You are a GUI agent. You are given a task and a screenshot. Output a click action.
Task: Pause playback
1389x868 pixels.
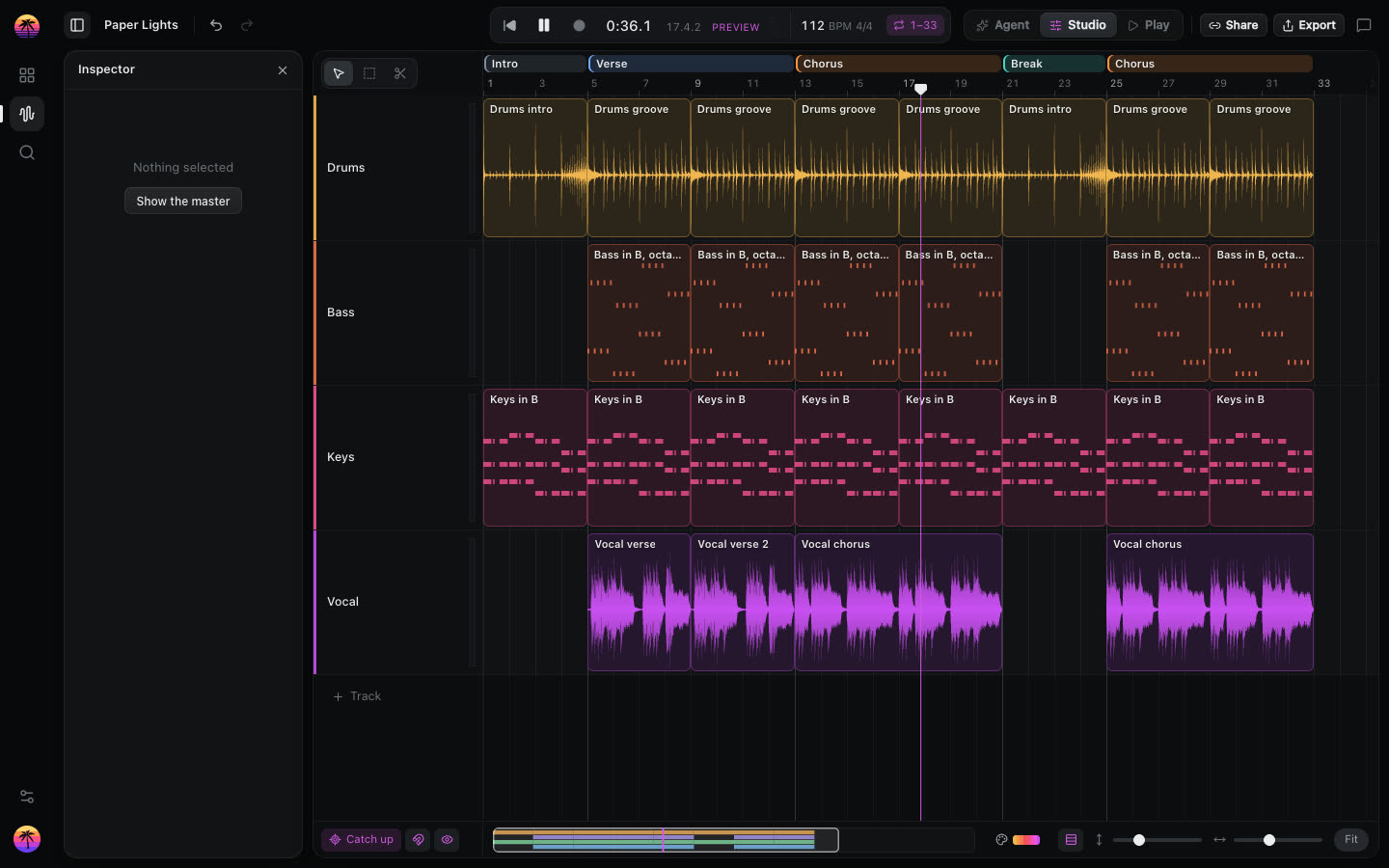[544, 25]
